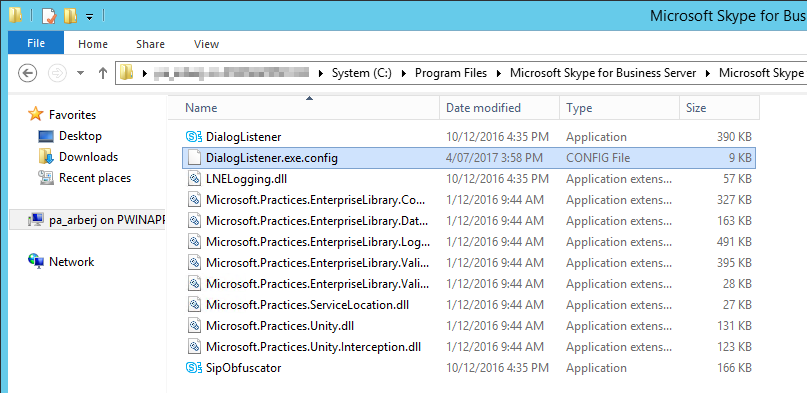Click the address bar folder icon

click(126, 73)
